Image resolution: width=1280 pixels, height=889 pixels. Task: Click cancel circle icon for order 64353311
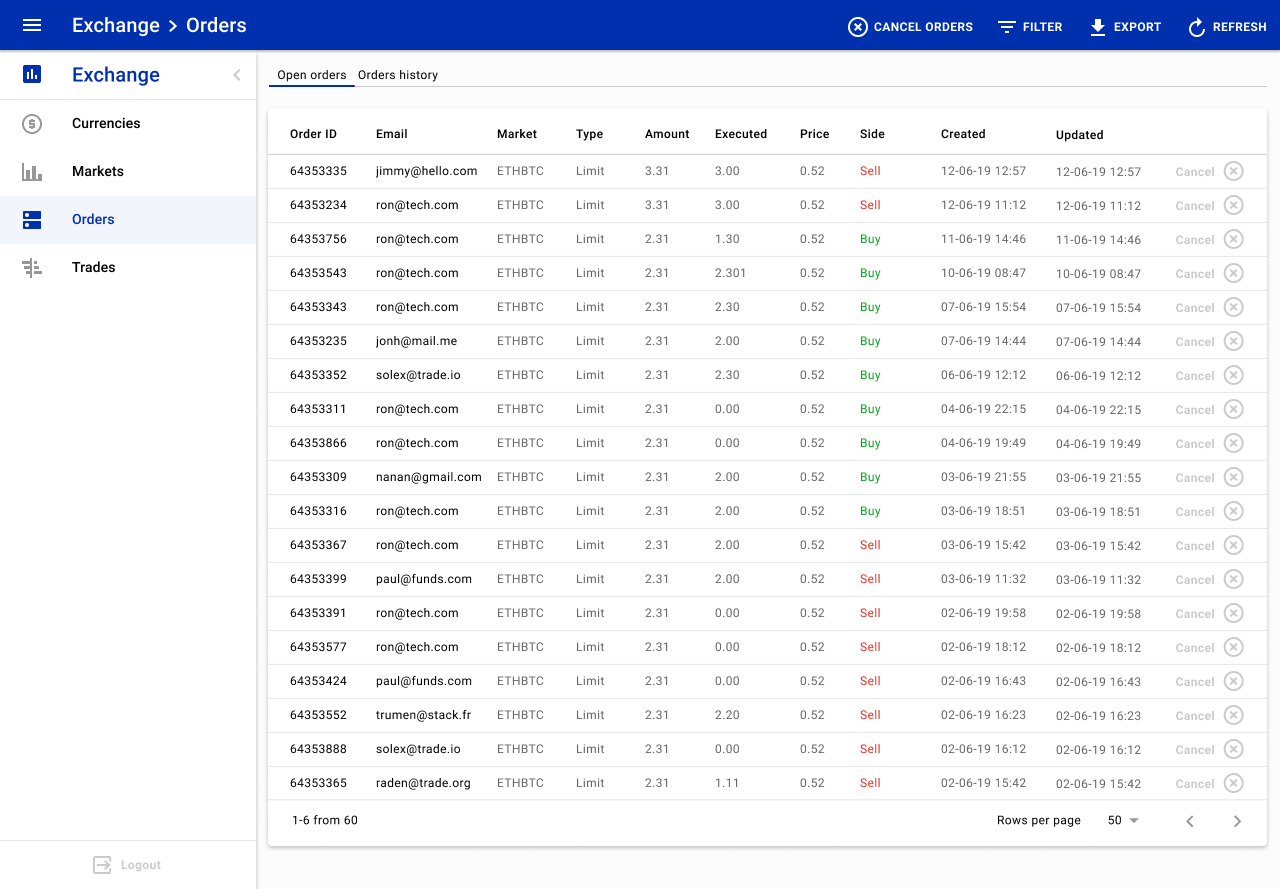coord(1234,409)
